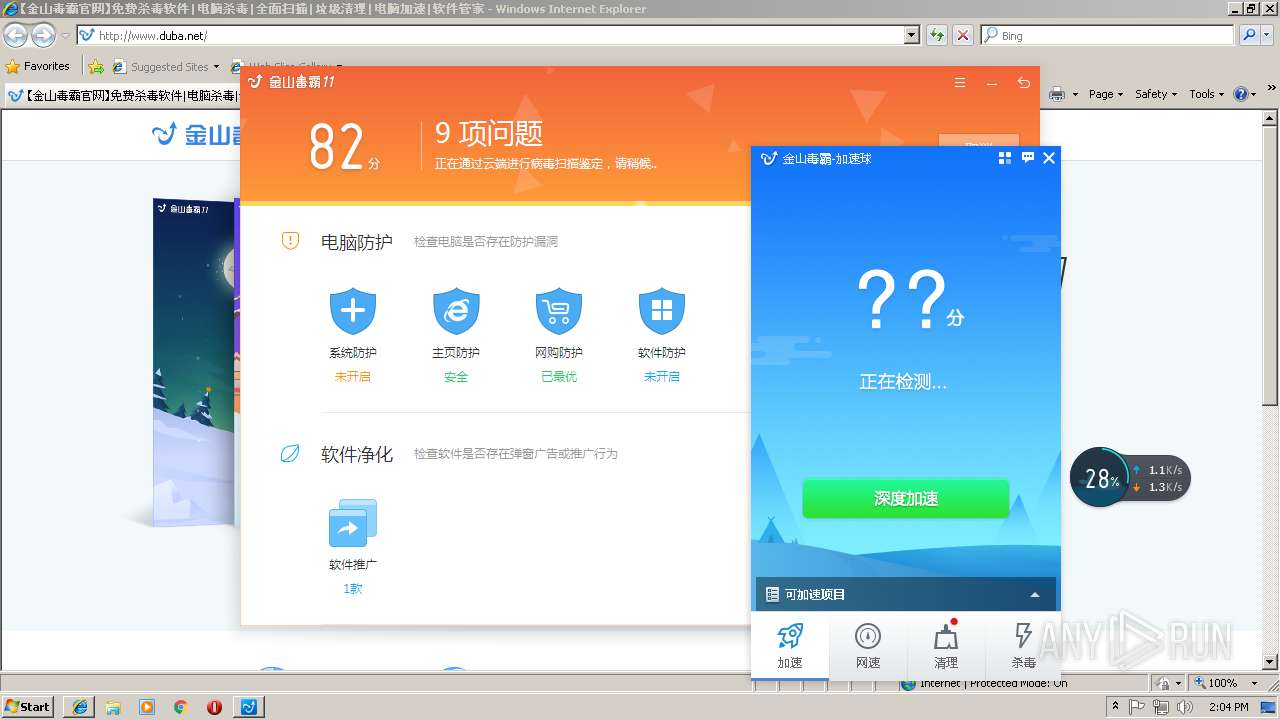The width and height of the screenshot is (1280, 720).
Task: Open Opera from the taskbar
Action: (214, 707)
